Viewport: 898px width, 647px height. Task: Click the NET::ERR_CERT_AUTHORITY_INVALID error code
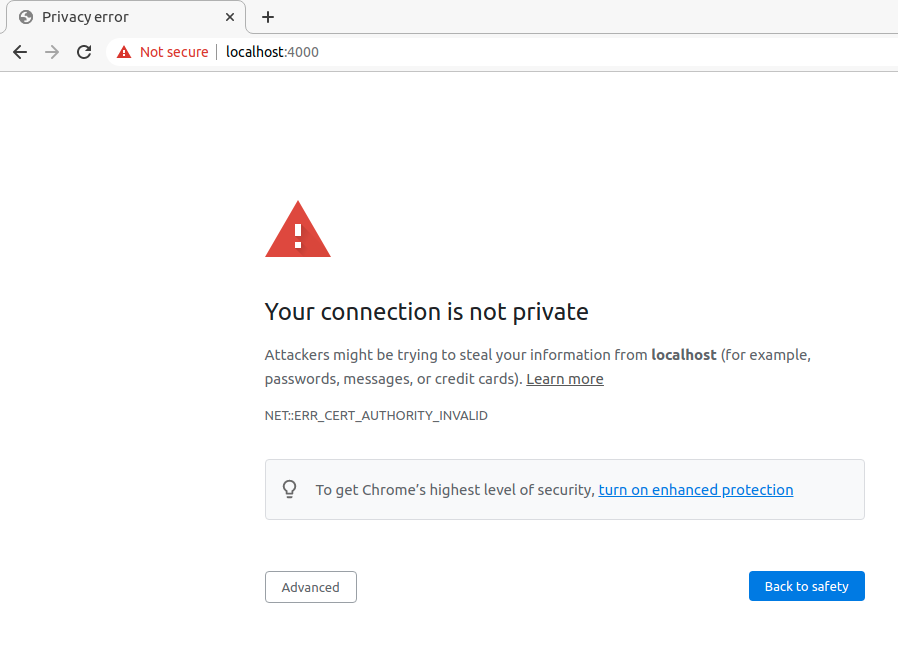tap(376, 416)
